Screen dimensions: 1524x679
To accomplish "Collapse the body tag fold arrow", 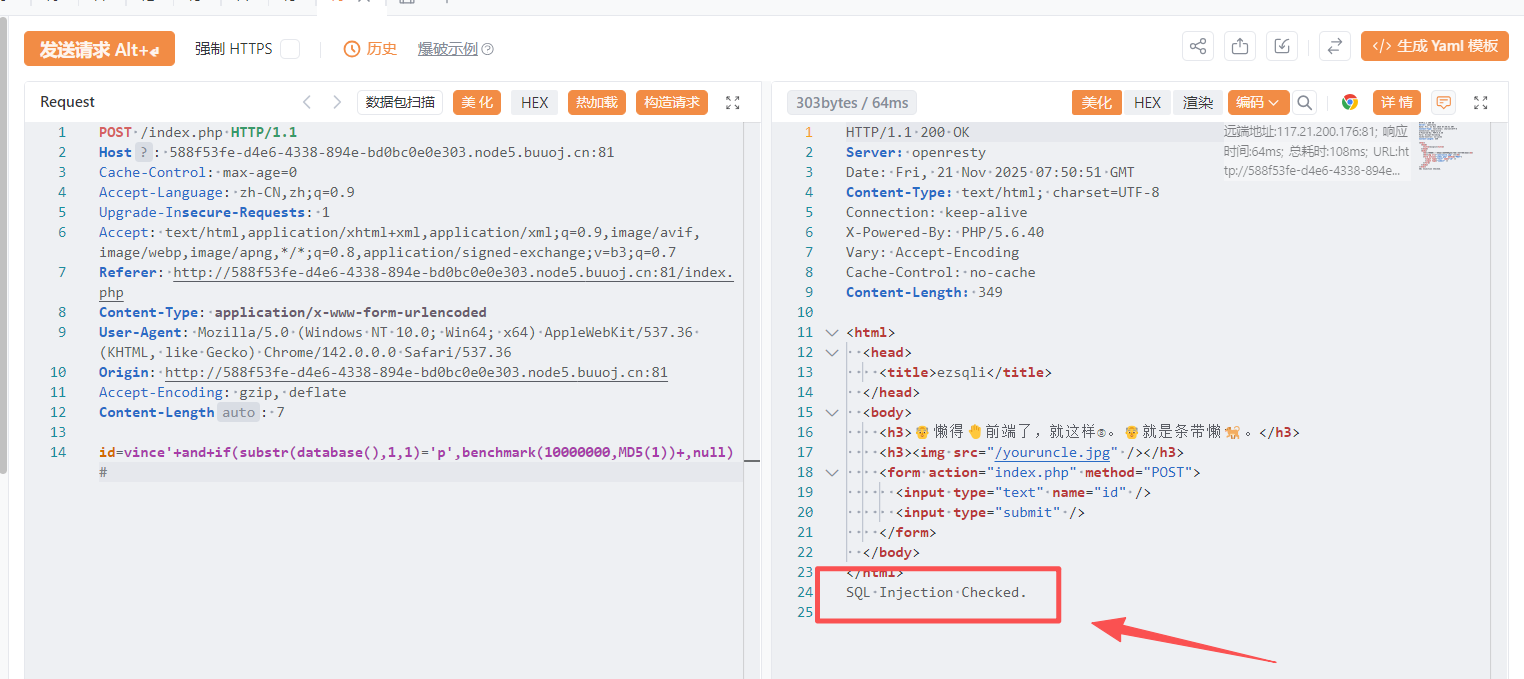I will [x=831, y=413].
